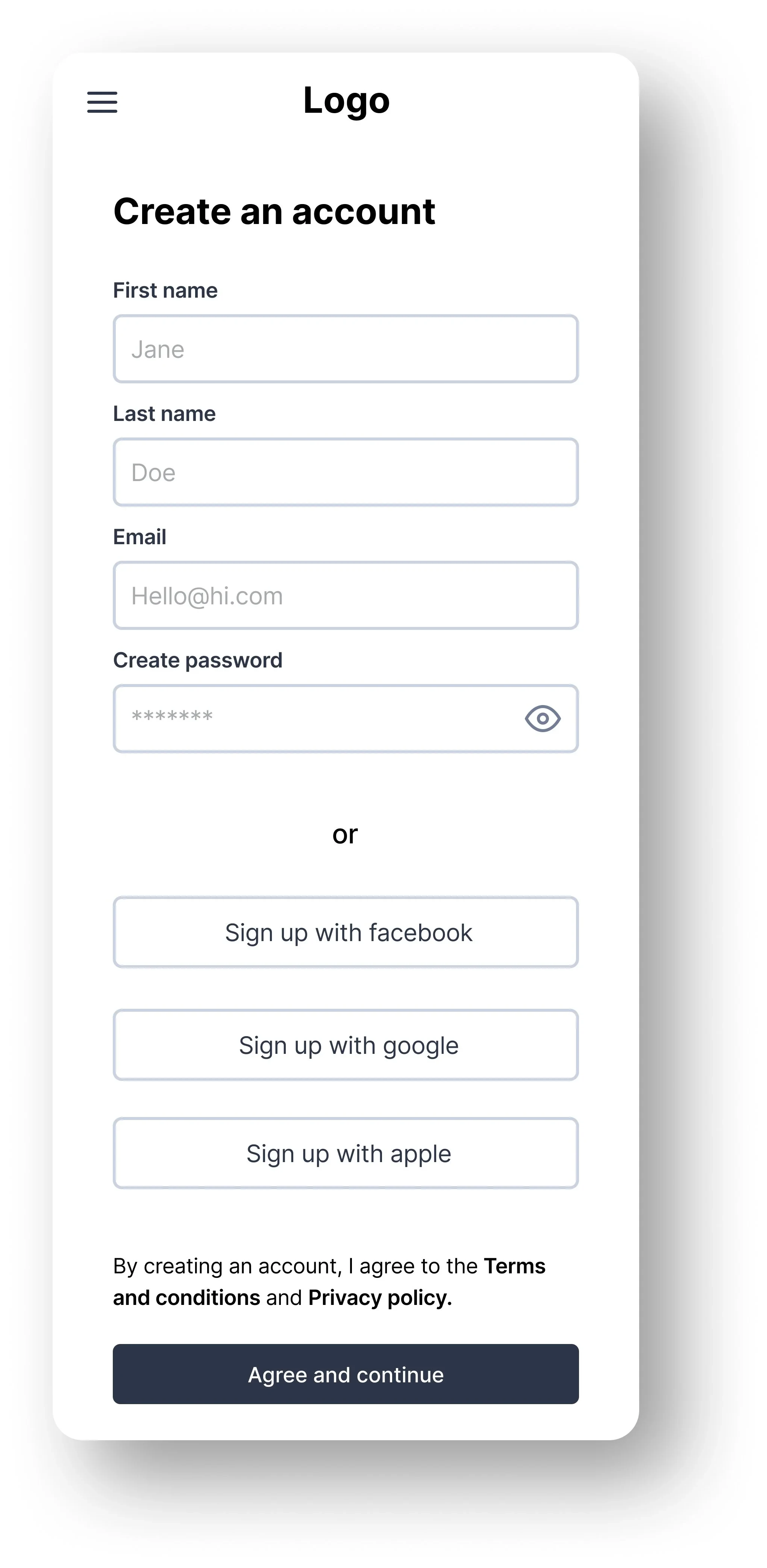Click the Create an account heading
The width and height of the screenshot is (767, 1568).
point(274,211)
